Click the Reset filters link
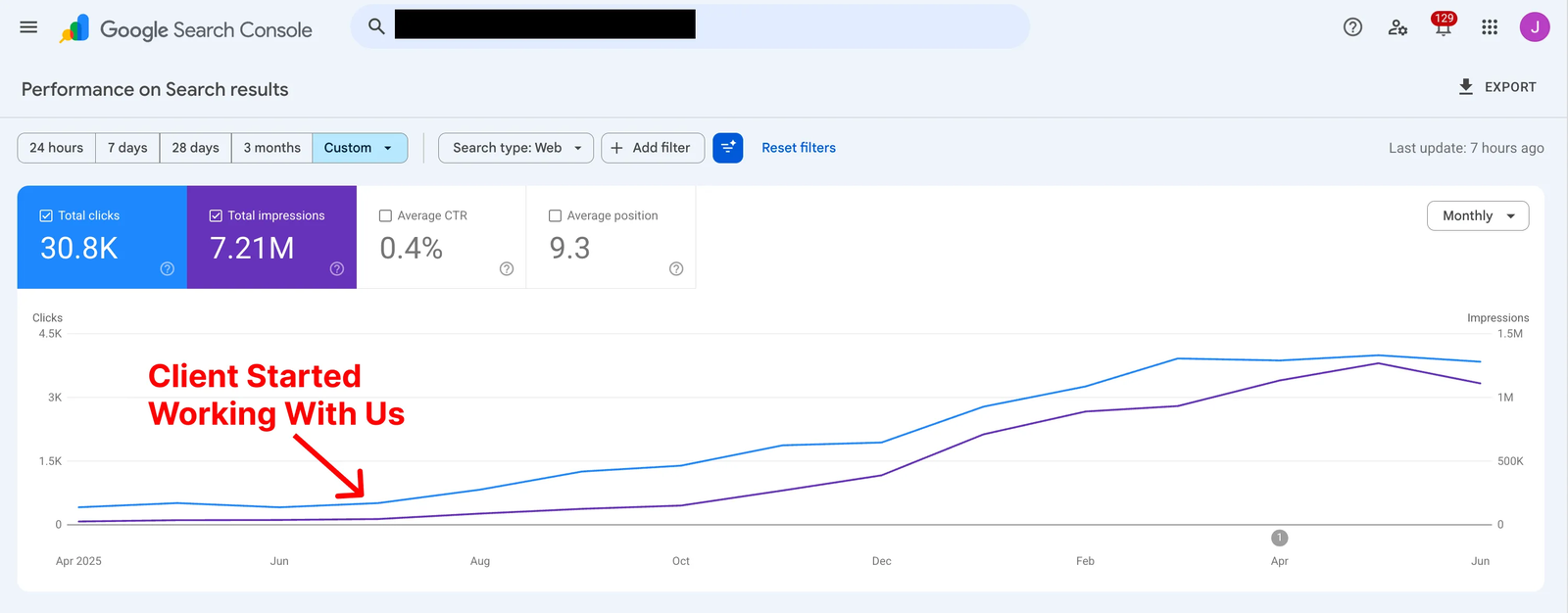This screenshot has width=1568, height=613. point(799,148)
